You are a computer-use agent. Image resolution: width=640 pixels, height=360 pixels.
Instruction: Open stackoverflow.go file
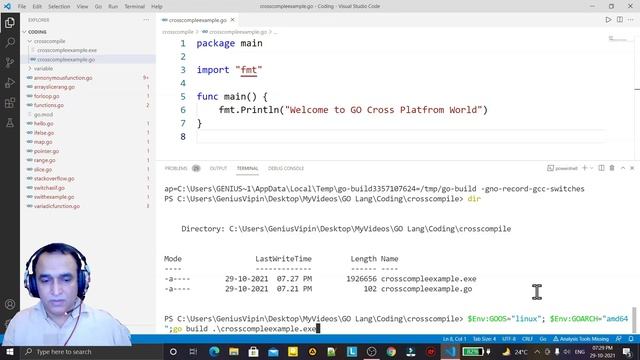tap(54, 178)
